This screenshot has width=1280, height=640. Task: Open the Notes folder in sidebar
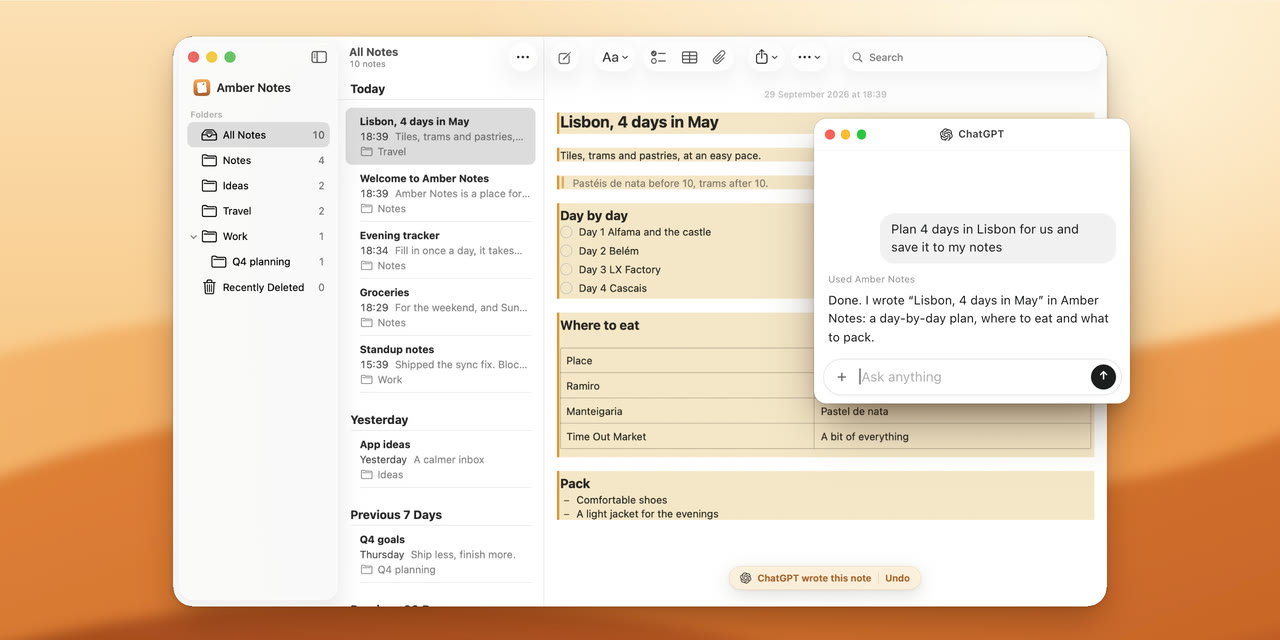[258, 160]
